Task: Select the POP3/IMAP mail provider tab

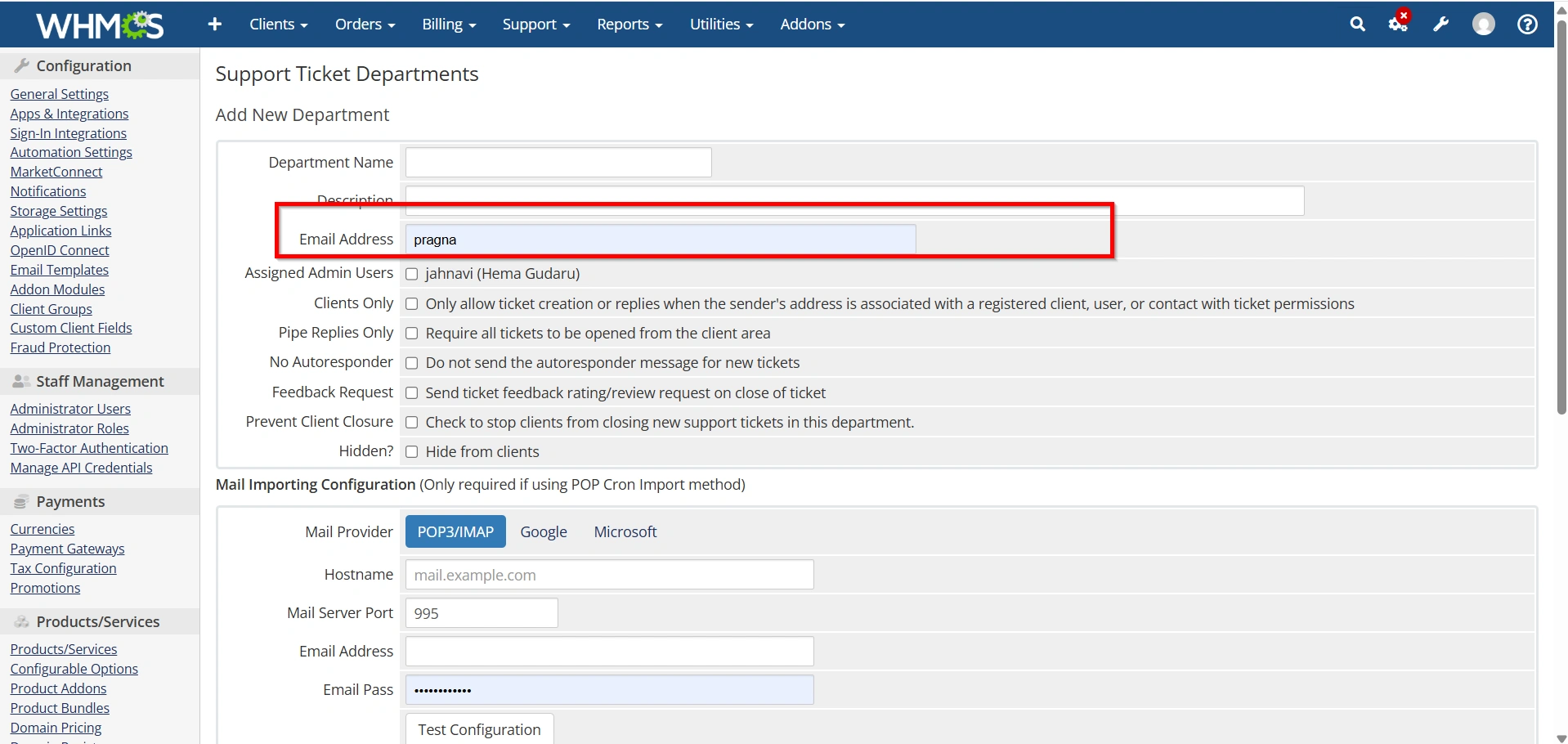Action: [x=455, y=531]
